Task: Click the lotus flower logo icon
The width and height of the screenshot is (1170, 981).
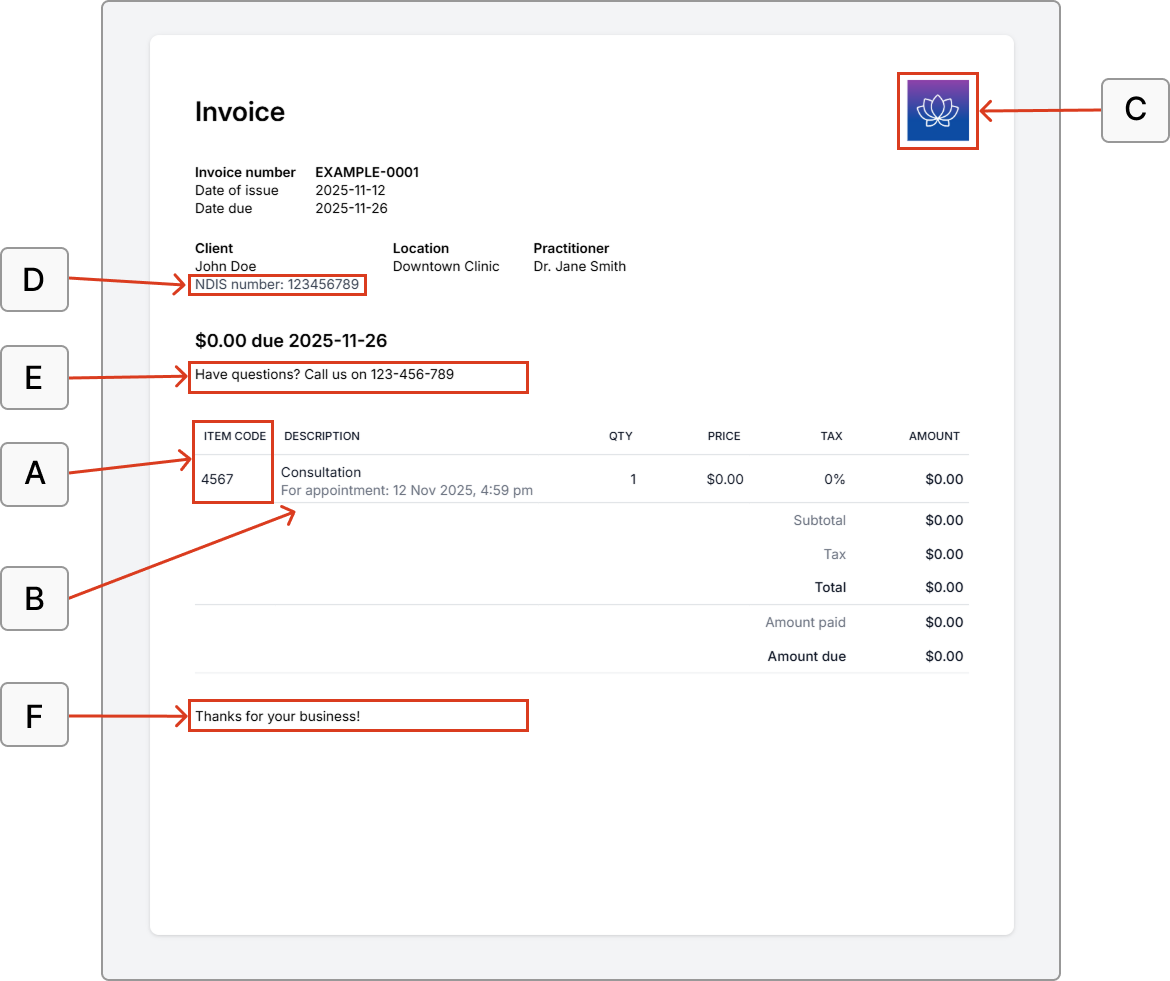Action: tap(937, 111)
